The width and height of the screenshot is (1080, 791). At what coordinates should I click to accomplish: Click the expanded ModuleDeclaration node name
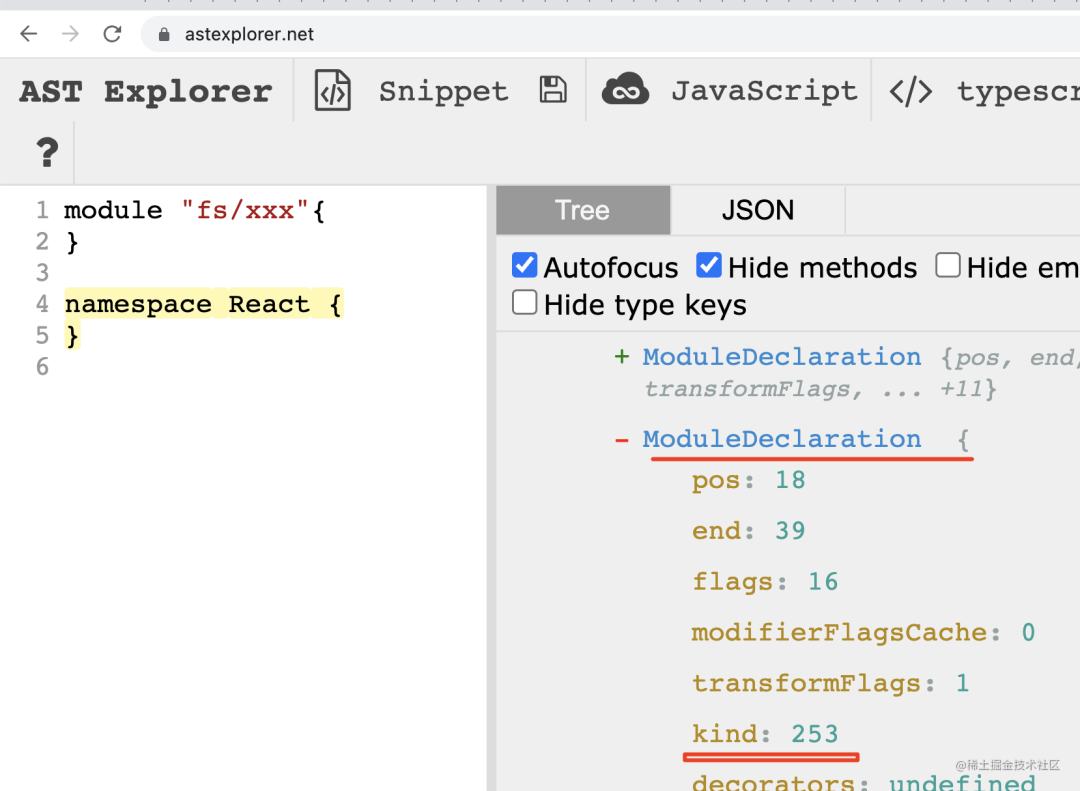[x=782, y=439]
